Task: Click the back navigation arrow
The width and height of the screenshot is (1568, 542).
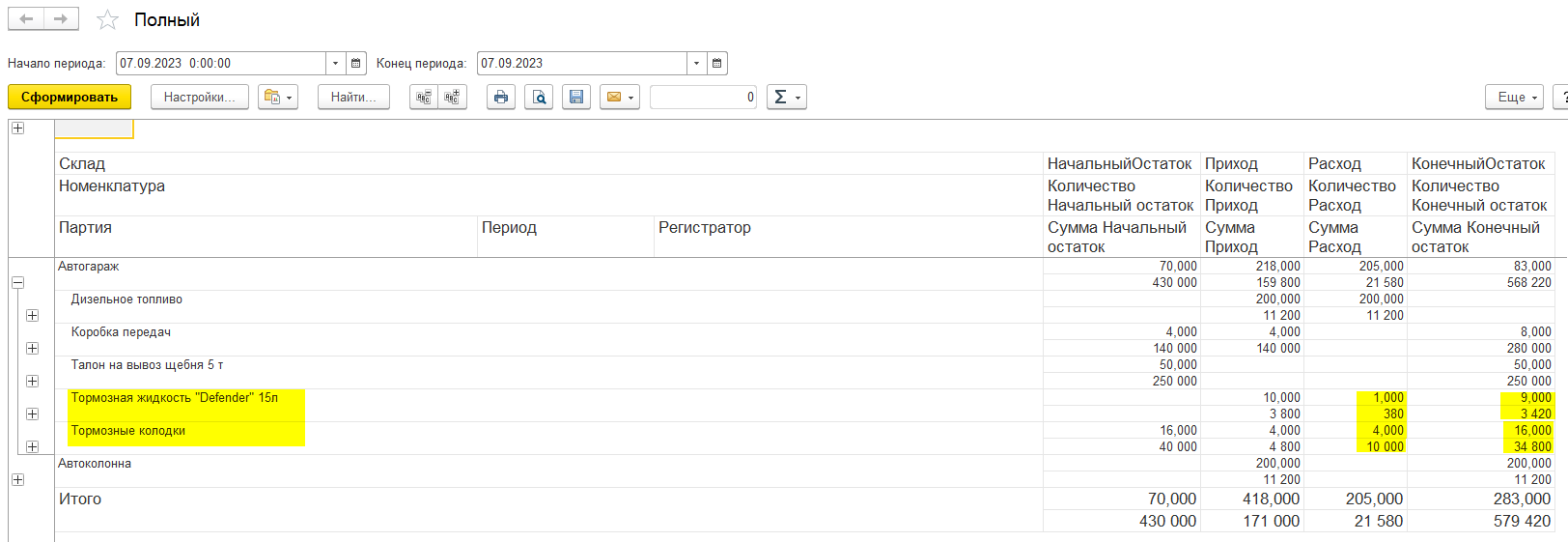Action: pyautogui.click(x=26, y=19)
